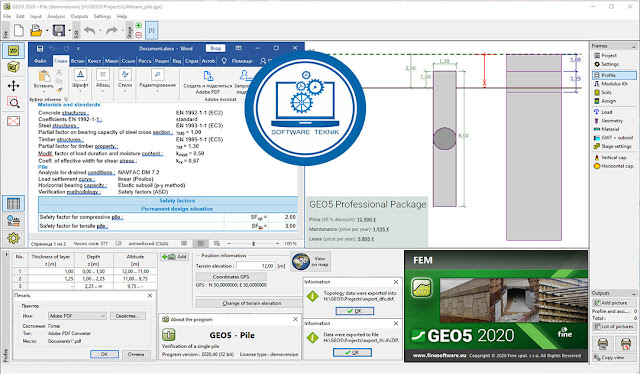Screen dimensions: 640x374
Task: Click the Помощник lightbulb icon in Word
Action: tap(224, 61)
